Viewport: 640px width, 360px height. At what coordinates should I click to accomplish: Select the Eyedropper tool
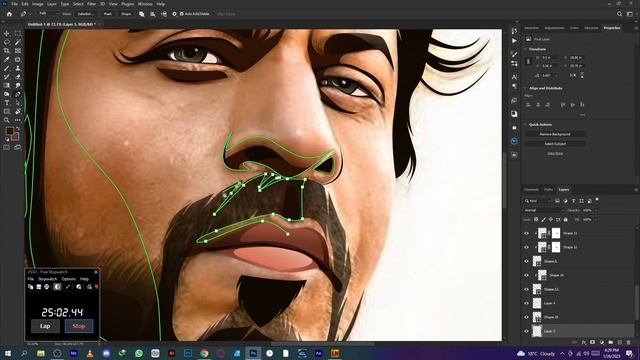[x=7, y=60]
